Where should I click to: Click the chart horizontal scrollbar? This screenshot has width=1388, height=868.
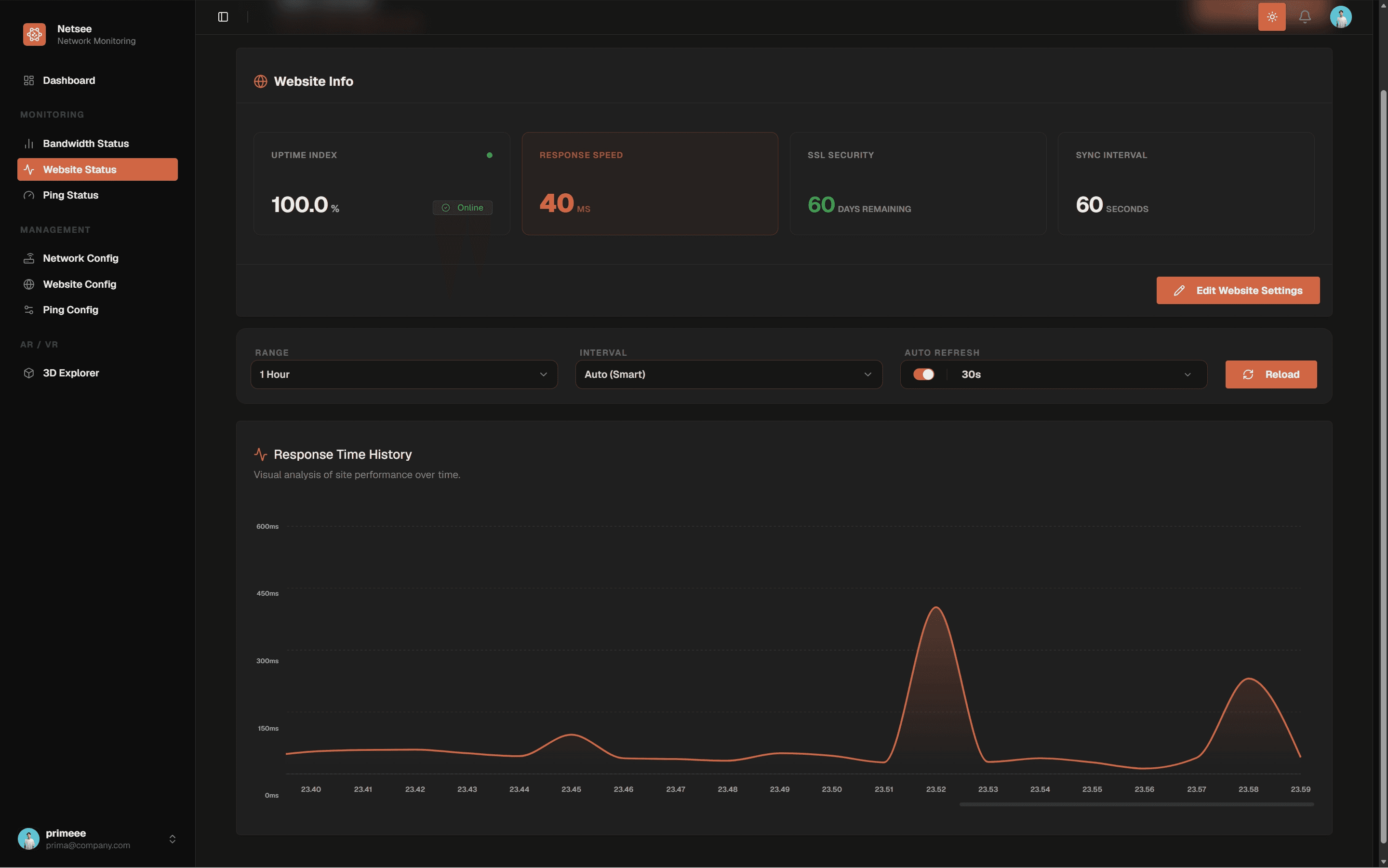click(1136, 804)
